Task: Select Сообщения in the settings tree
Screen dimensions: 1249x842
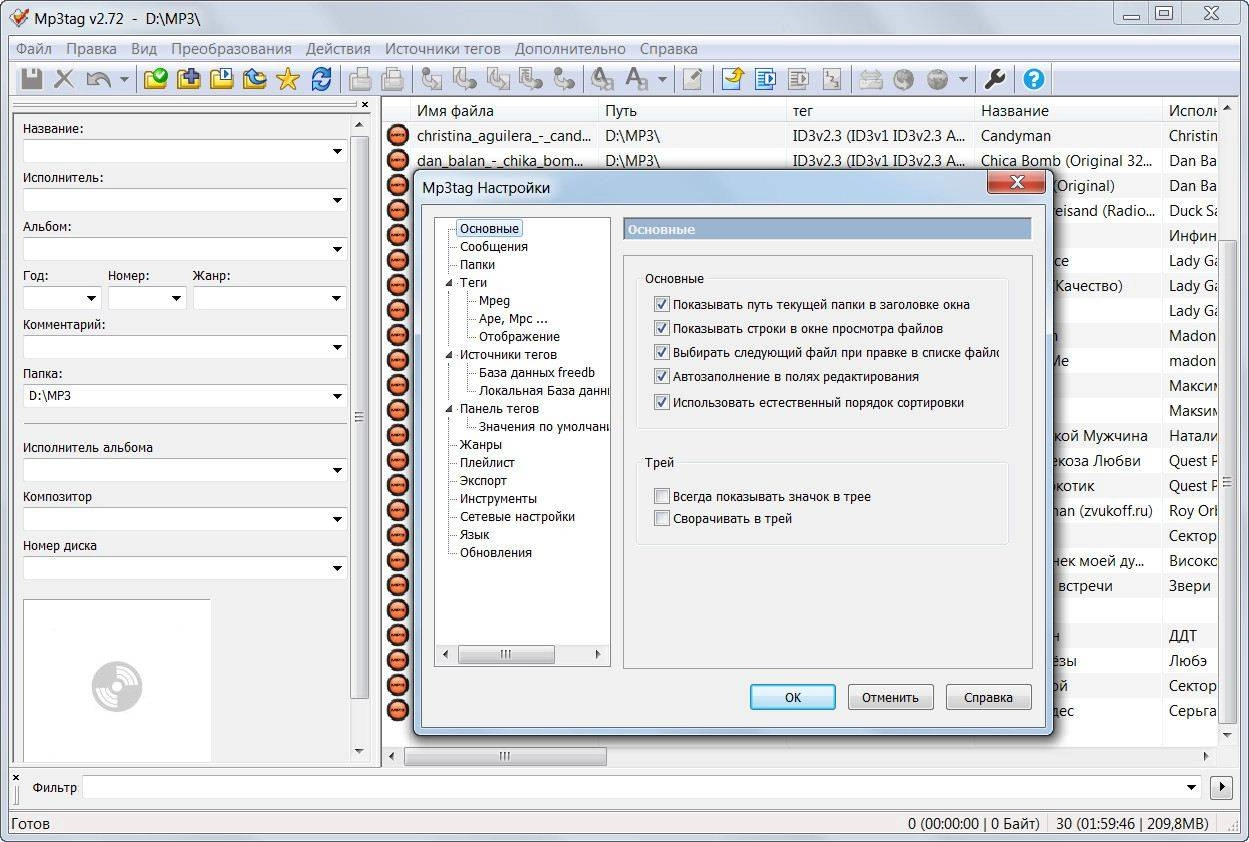Action: tap(494, 247)
